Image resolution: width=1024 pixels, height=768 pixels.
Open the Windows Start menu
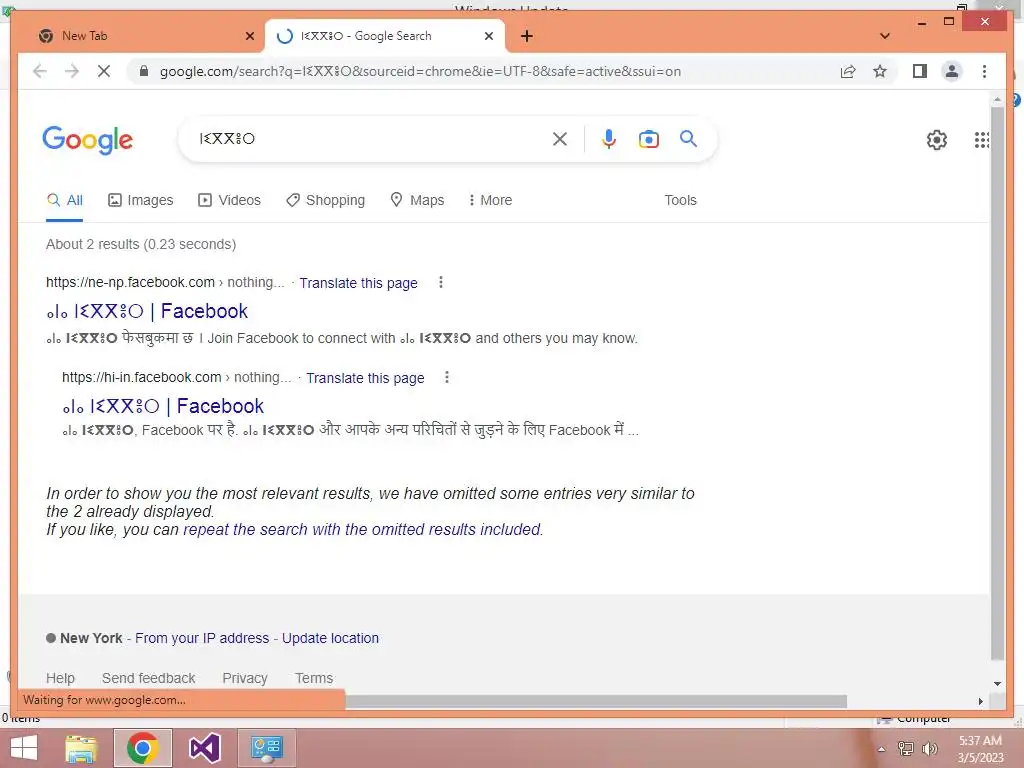coord(24,748)
